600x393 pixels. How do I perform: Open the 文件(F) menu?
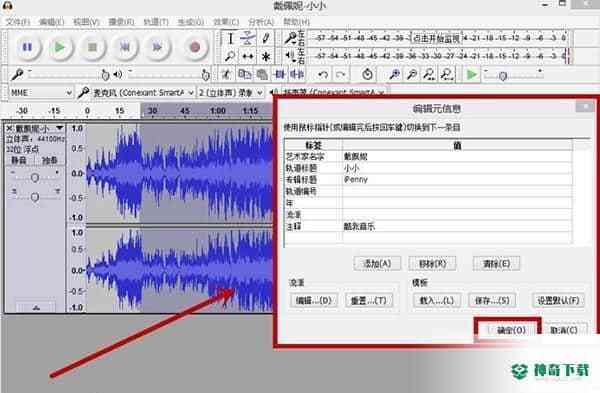[18, 22]
